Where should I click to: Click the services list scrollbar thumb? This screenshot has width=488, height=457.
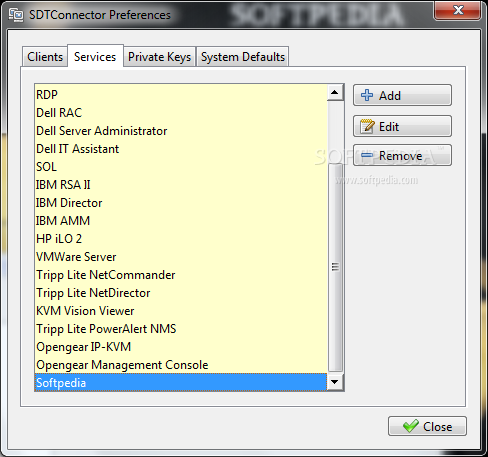335,267
